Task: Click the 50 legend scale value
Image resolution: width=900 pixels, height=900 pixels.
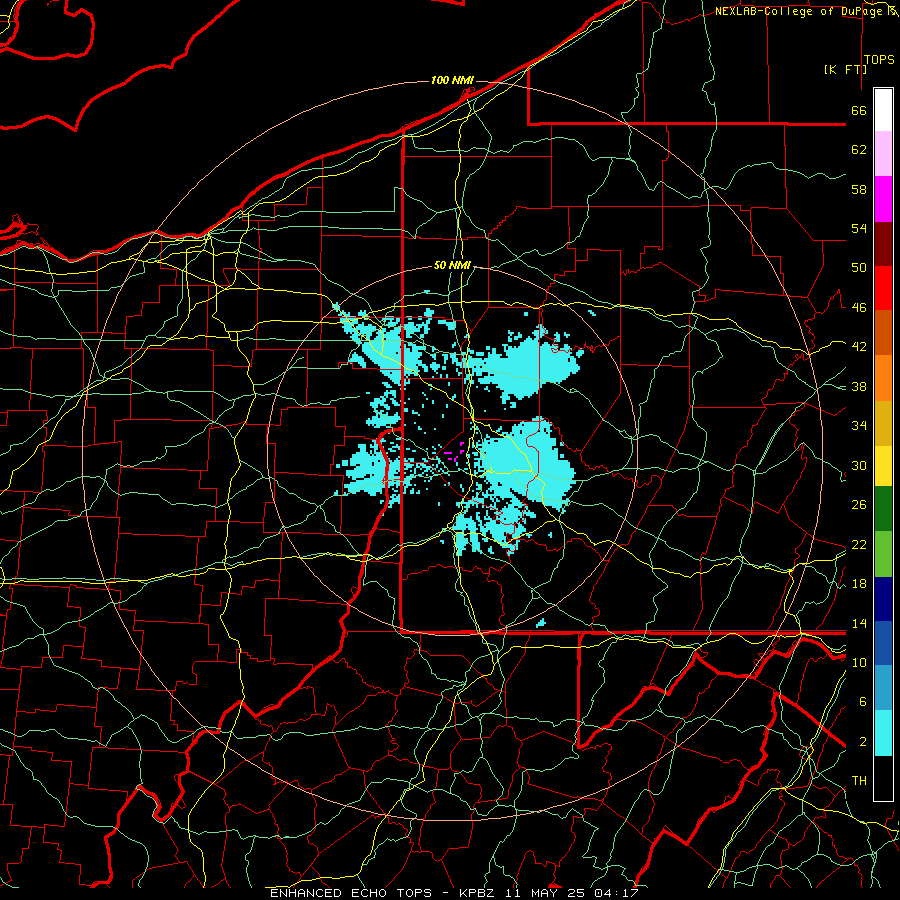Action: [x=859, y=268]
